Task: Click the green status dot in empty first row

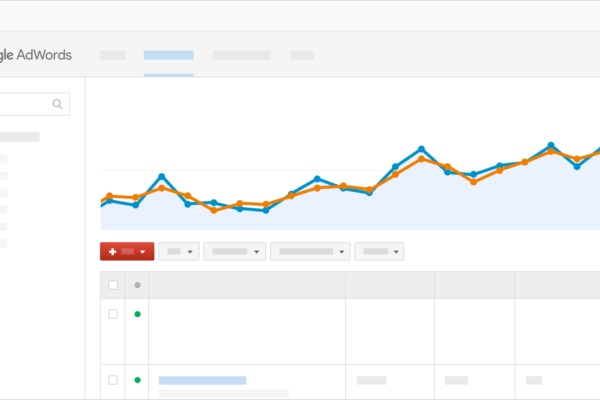Action: 138,314
